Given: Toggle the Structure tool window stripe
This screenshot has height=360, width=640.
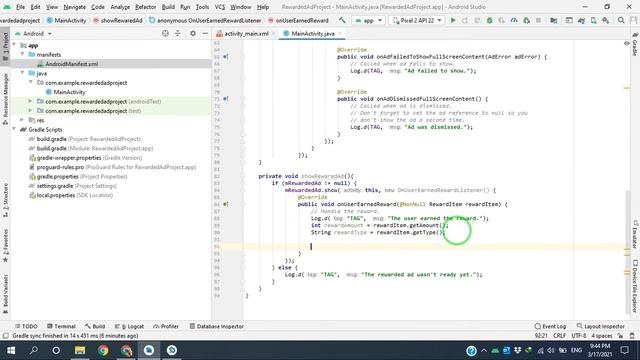Looking at the screenshot, I should (5, 200).
